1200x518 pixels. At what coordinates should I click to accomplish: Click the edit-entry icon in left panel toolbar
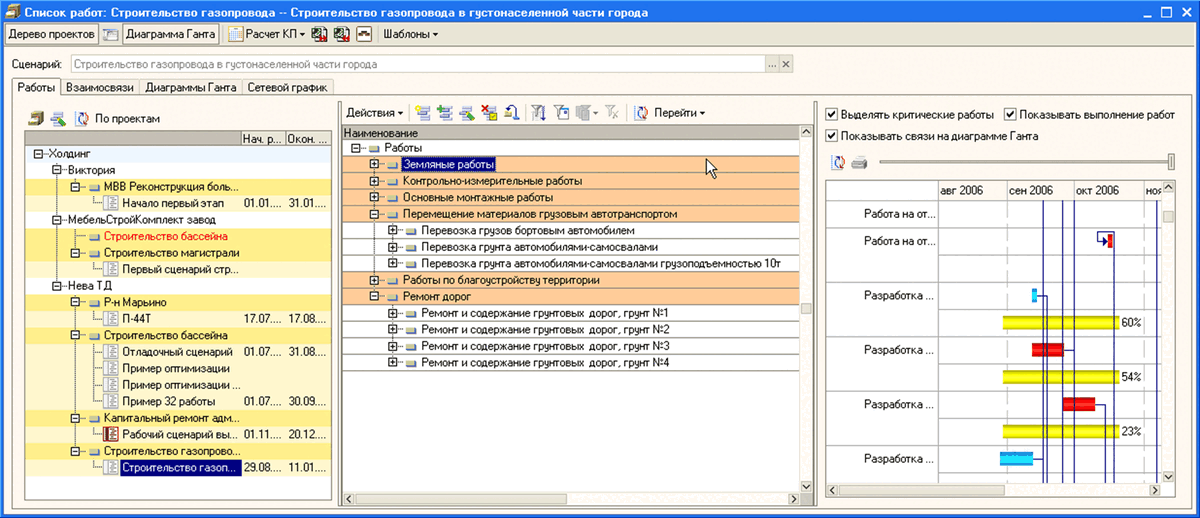pyautogui.click(x=58, y=118)
